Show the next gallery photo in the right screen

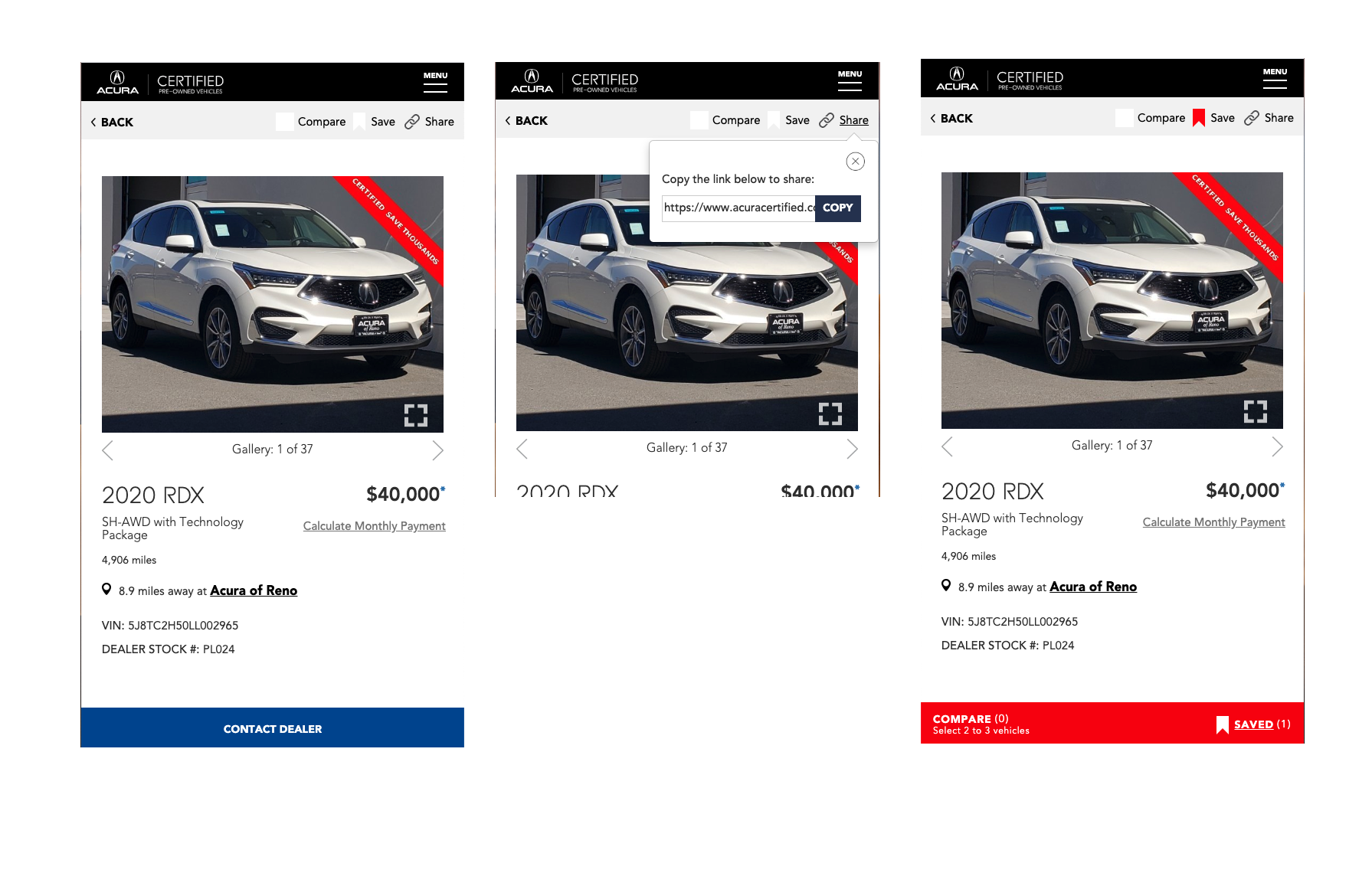(1277, 446)
